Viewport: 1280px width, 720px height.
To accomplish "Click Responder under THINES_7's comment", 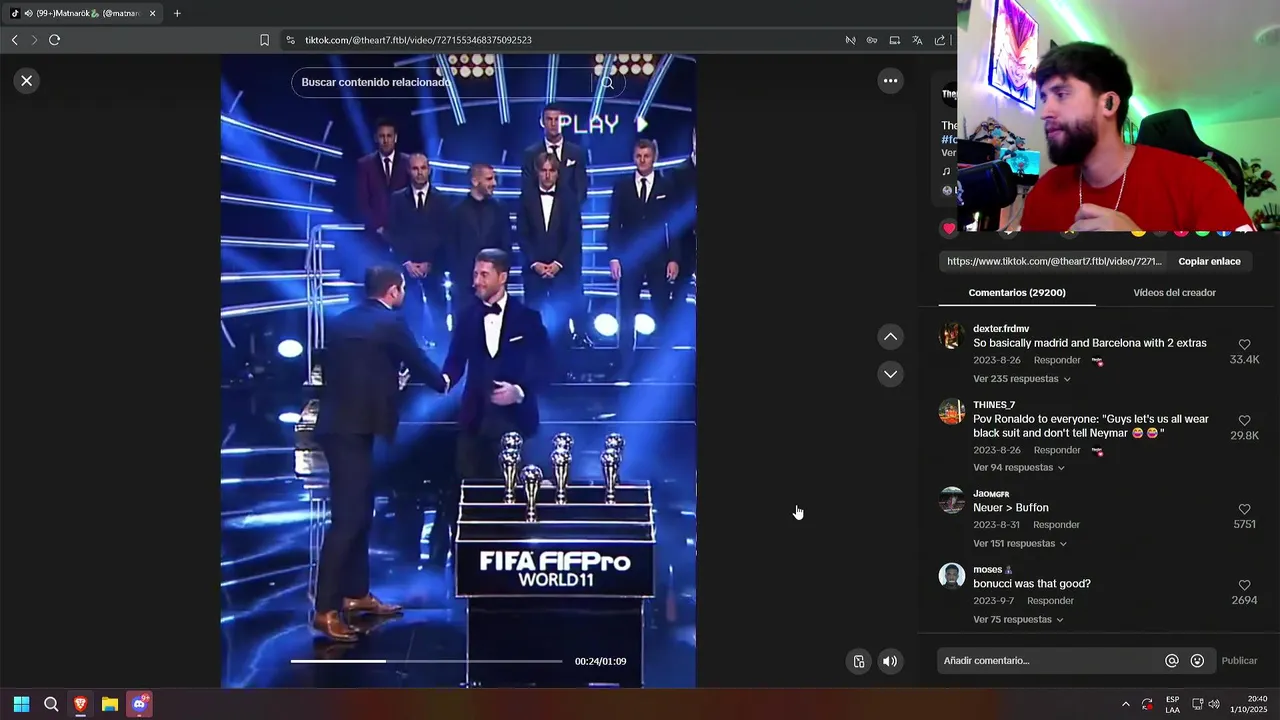I will (x=1057, y=450).
